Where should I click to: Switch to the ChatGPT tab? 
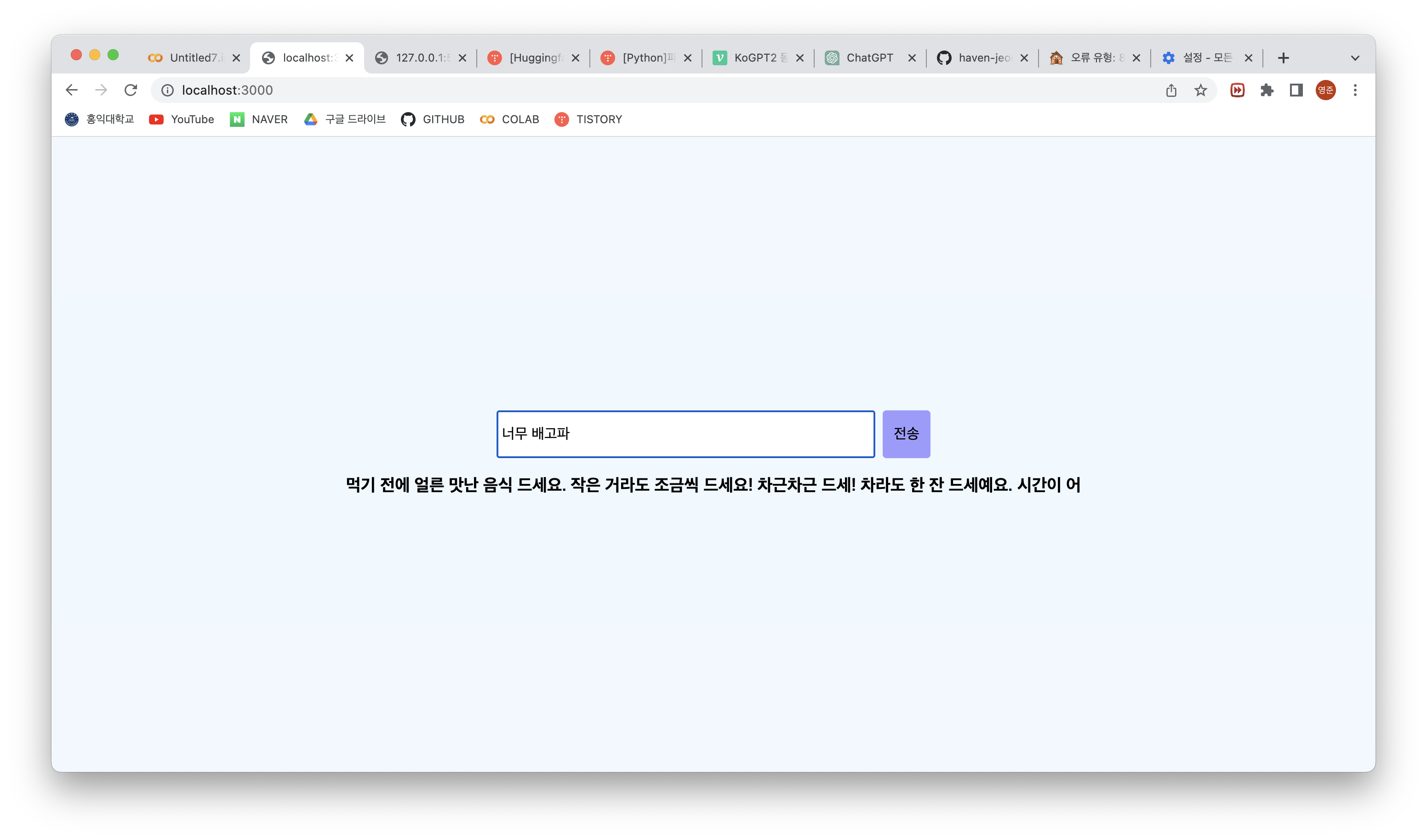click(869, 58)
